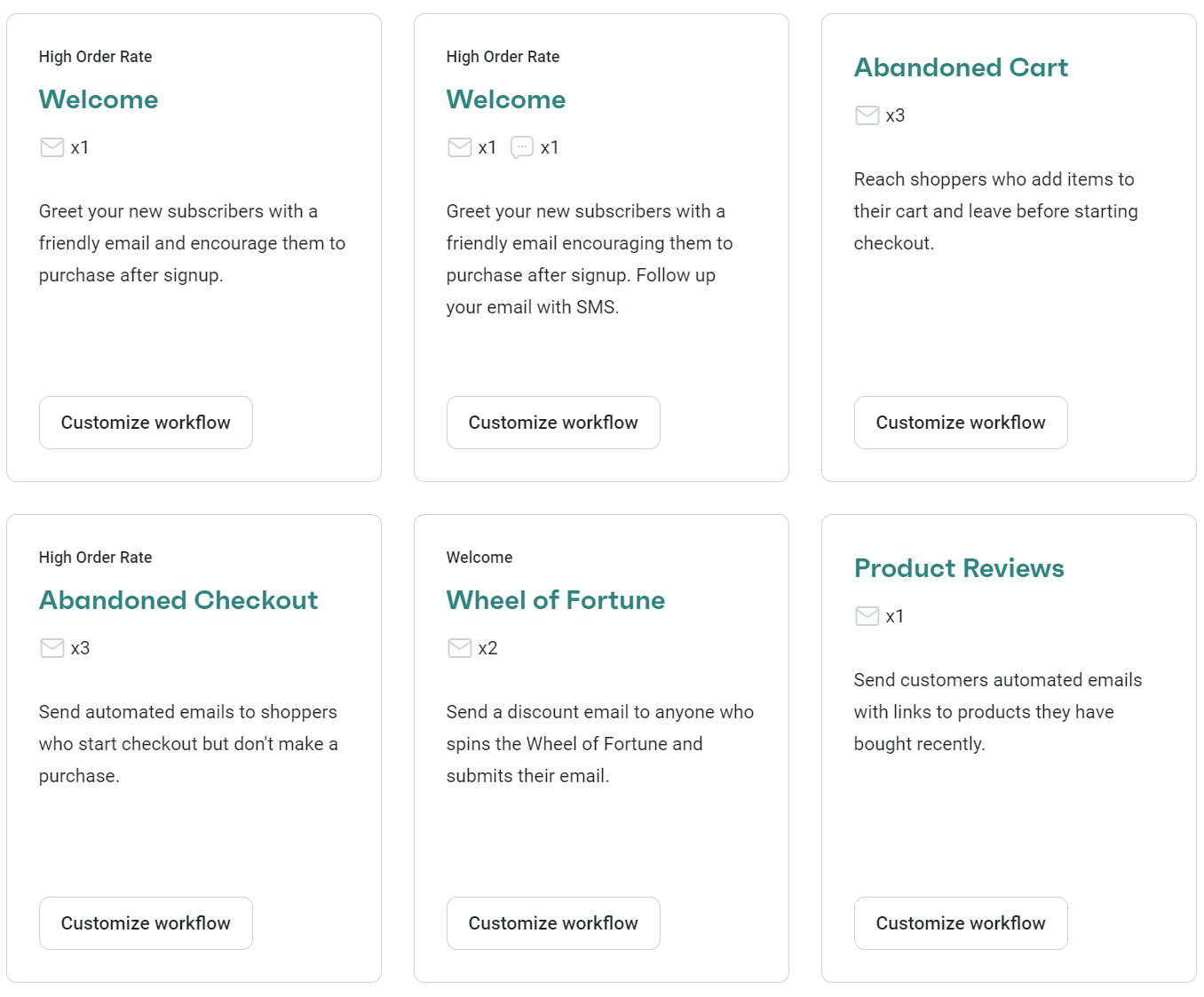This screenshot has width=1204, height=997.
Task: Click the email icon on the Product Reviews card
Action: (x=867, y=616)
